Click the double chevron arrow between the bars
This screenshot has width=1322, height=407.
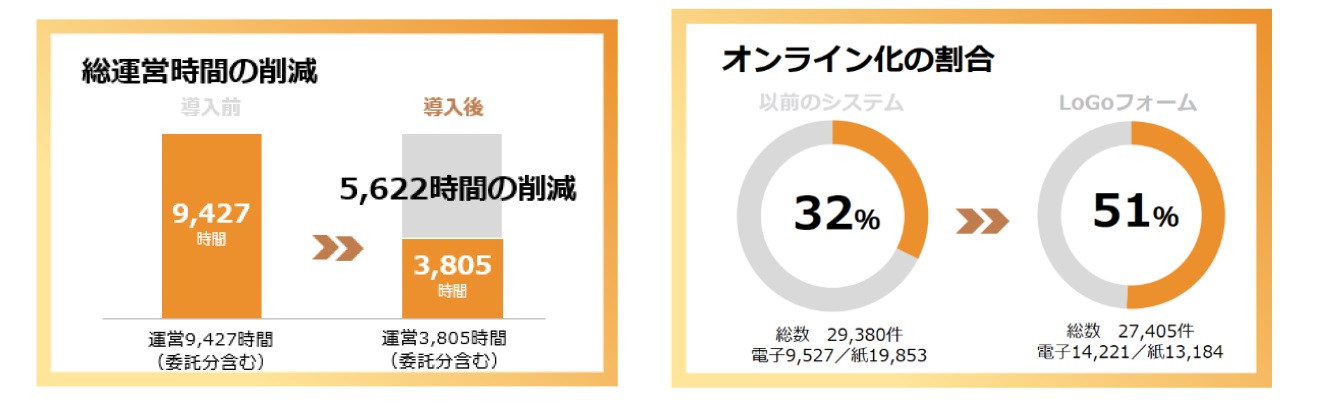point(337,248)
